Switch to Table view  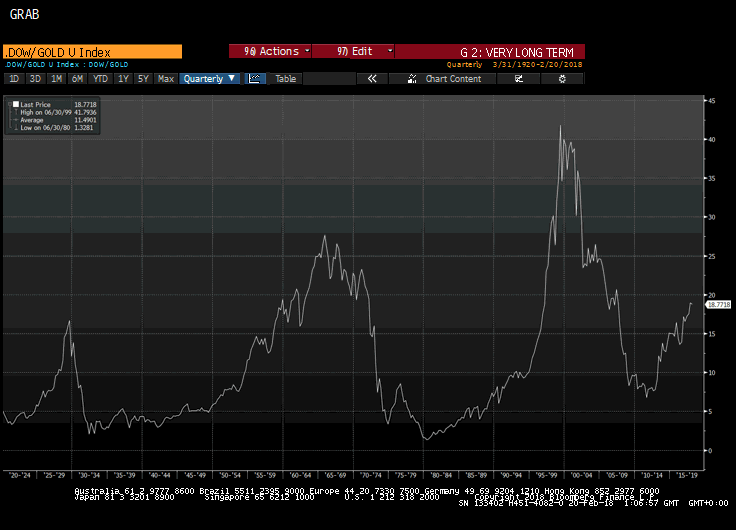285,79
